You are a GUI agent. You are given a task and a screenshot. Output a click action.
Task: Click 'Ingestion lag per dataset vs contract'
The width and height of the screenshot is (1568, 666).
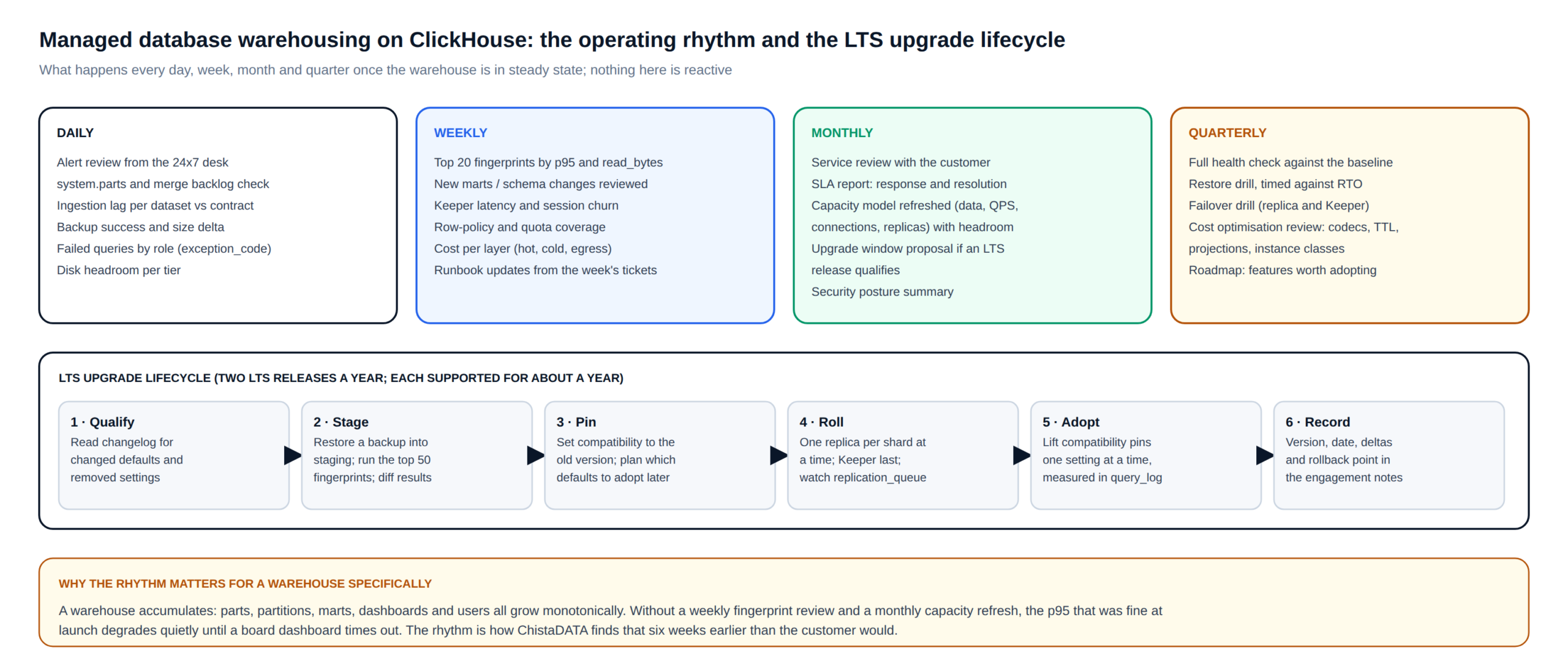pyautogui.click(x=155, y=205)
